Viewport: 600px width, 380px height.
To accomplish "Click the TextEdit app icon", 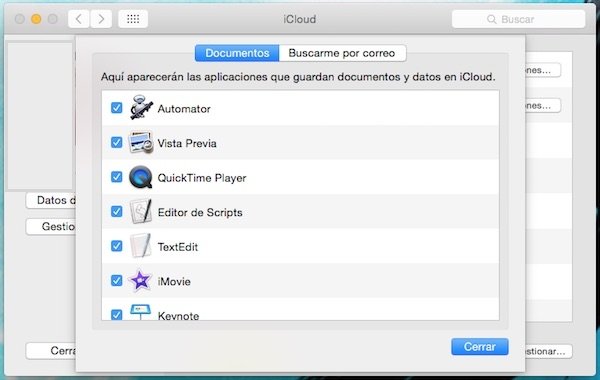I will point(140,246).
